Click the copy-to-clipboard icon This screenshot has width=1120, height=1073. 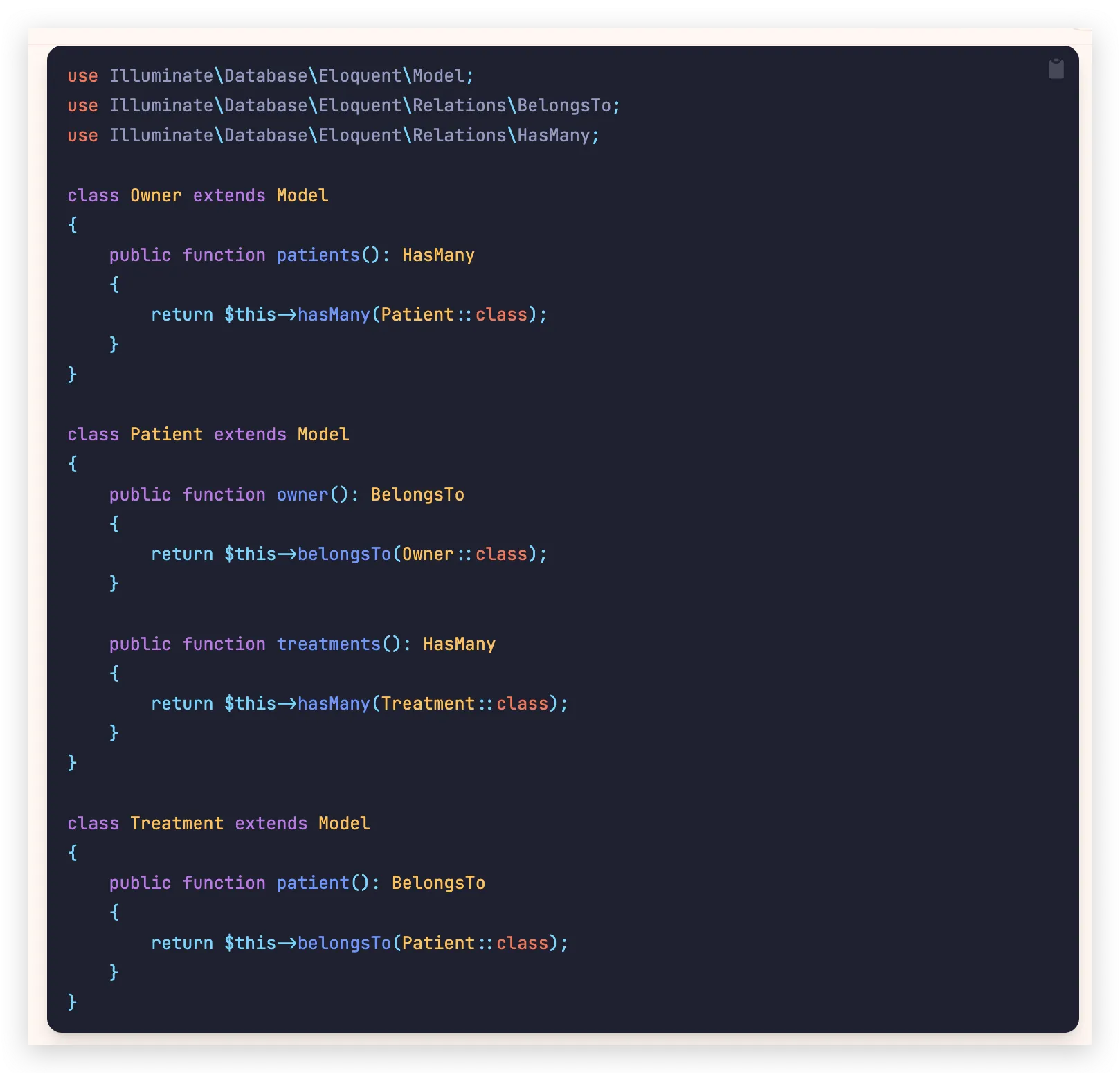(1057, 68)
